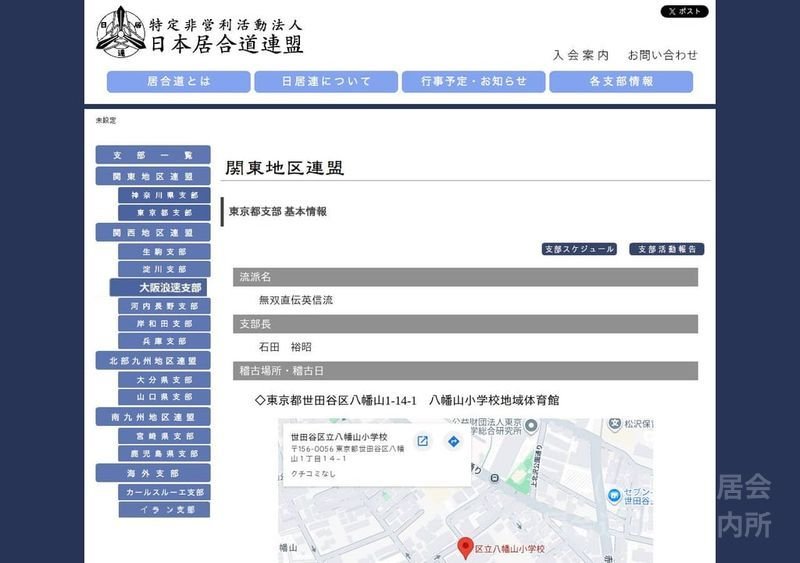Click the X ポスト share button

[684, 11]
